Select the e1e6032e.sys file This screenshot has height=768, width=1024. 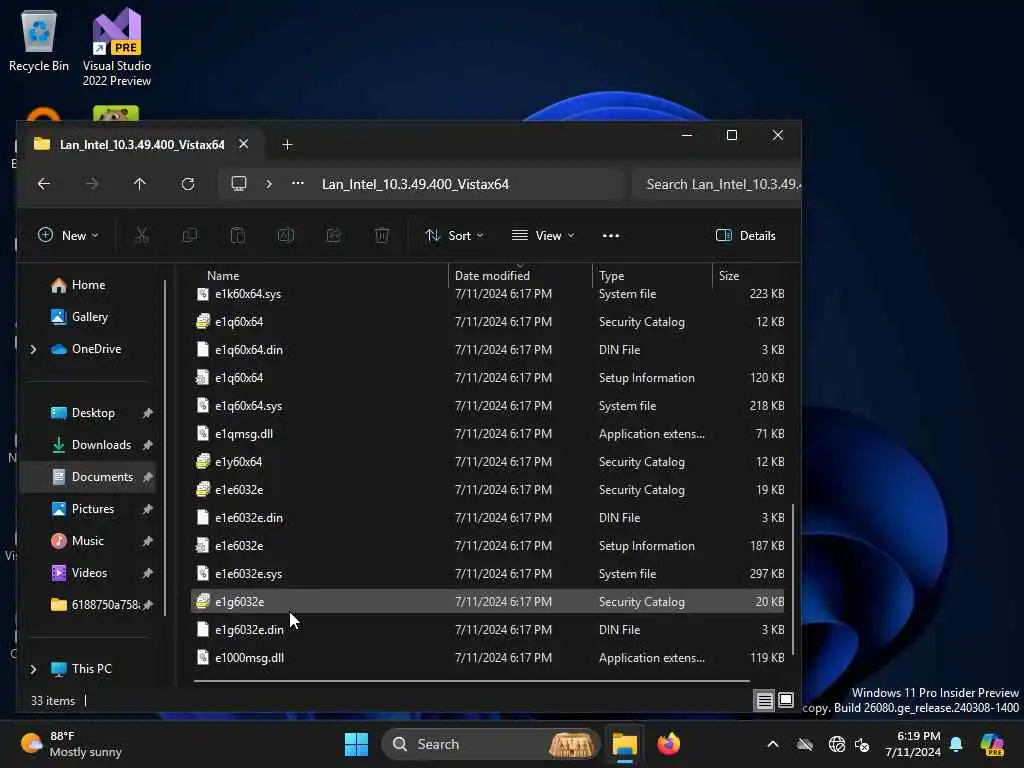[x=248, y=573]
